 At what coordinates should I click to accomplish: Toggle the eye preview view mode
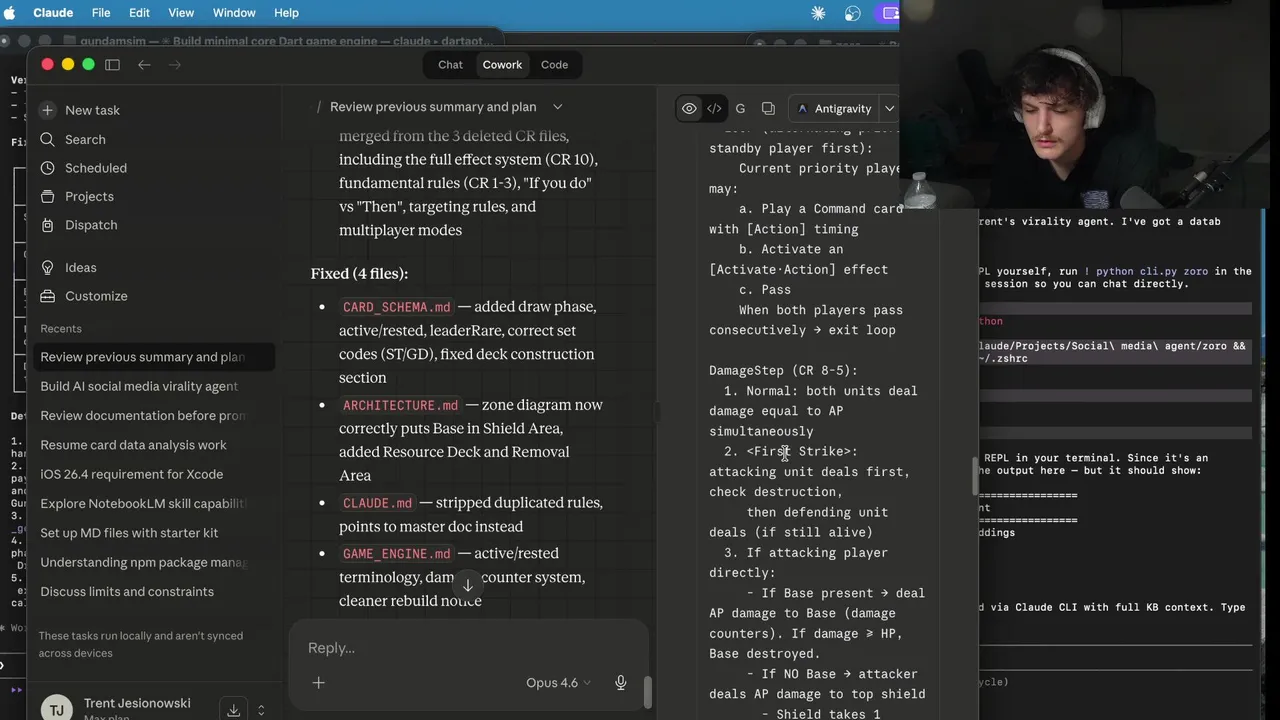click(x=689, y=108)
